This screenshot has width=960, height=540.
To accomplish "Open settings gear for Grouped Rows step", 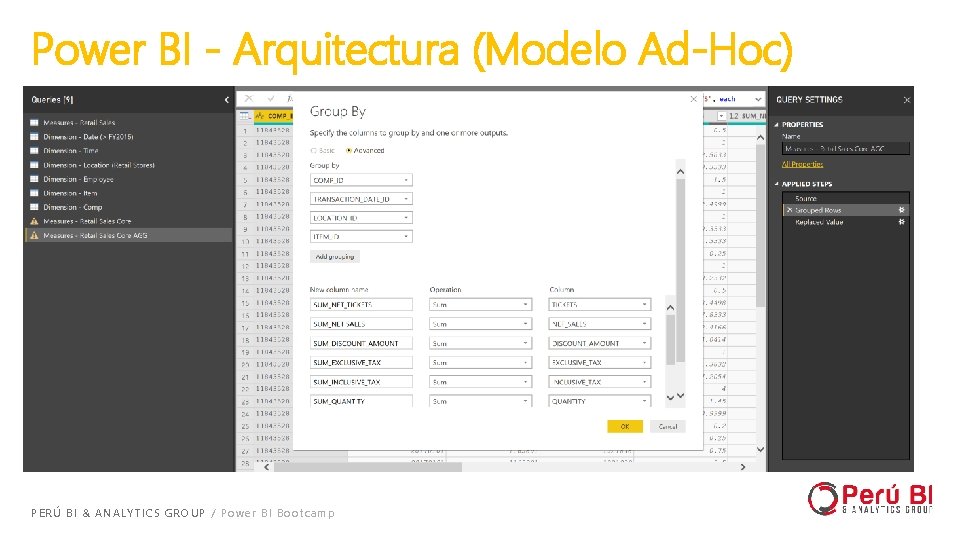I will (901, 210).
